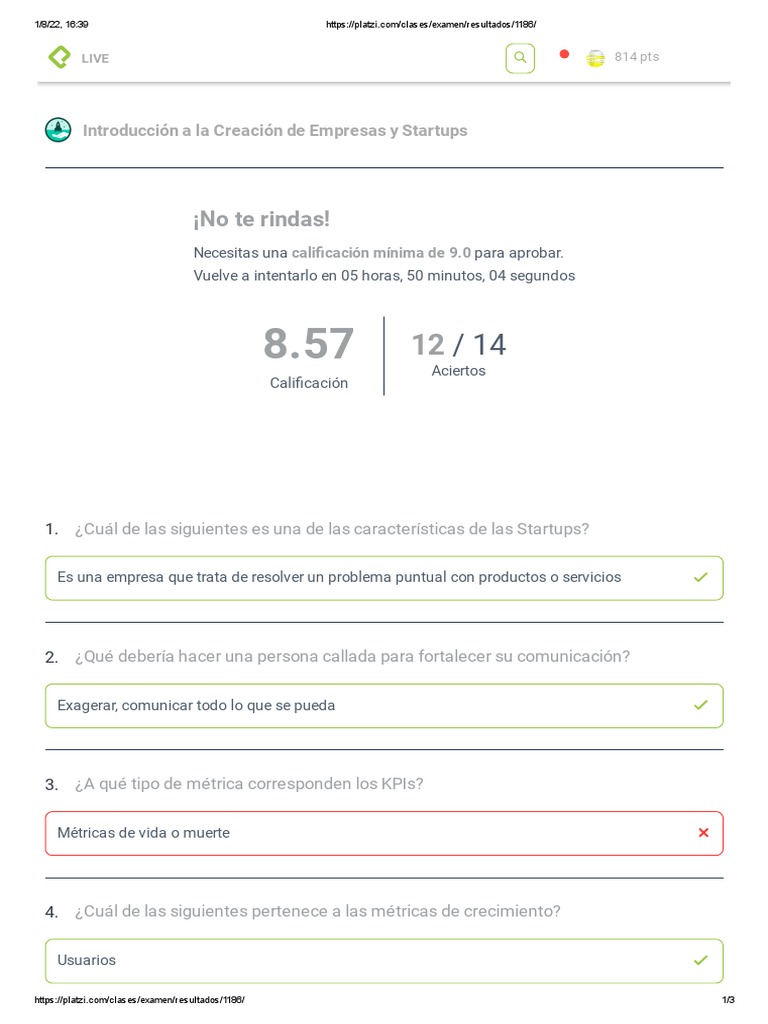Viewport: 768px width, 1024px height.
Task: Open the Introducción a la Creación de Empresas course link
Action: (275, 130)
